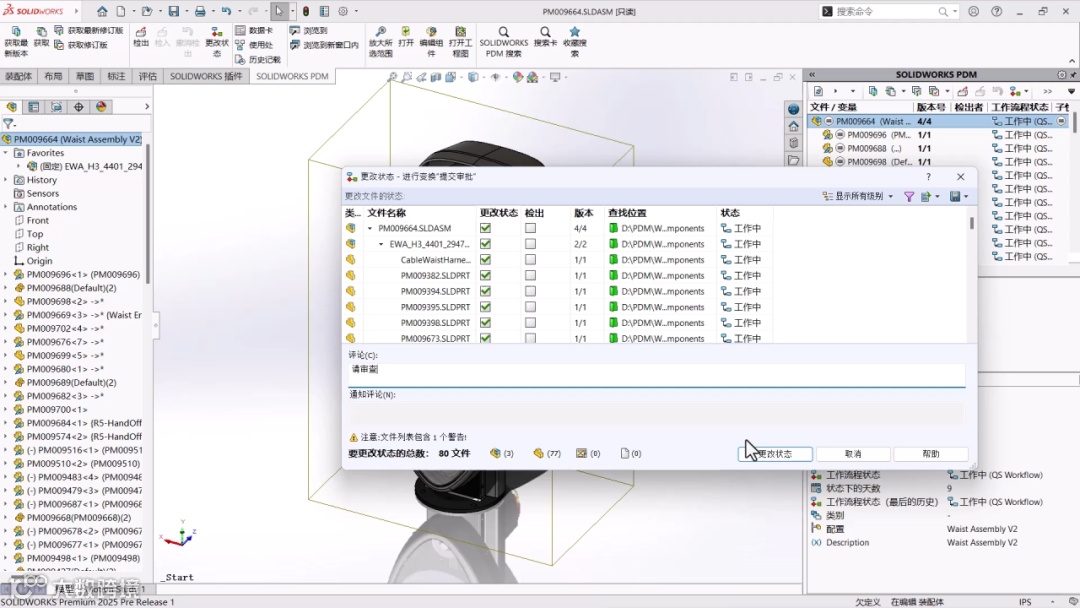
Task: Check 检出 box for PM009395.SLDPRT
Action: tap(530, 307)
